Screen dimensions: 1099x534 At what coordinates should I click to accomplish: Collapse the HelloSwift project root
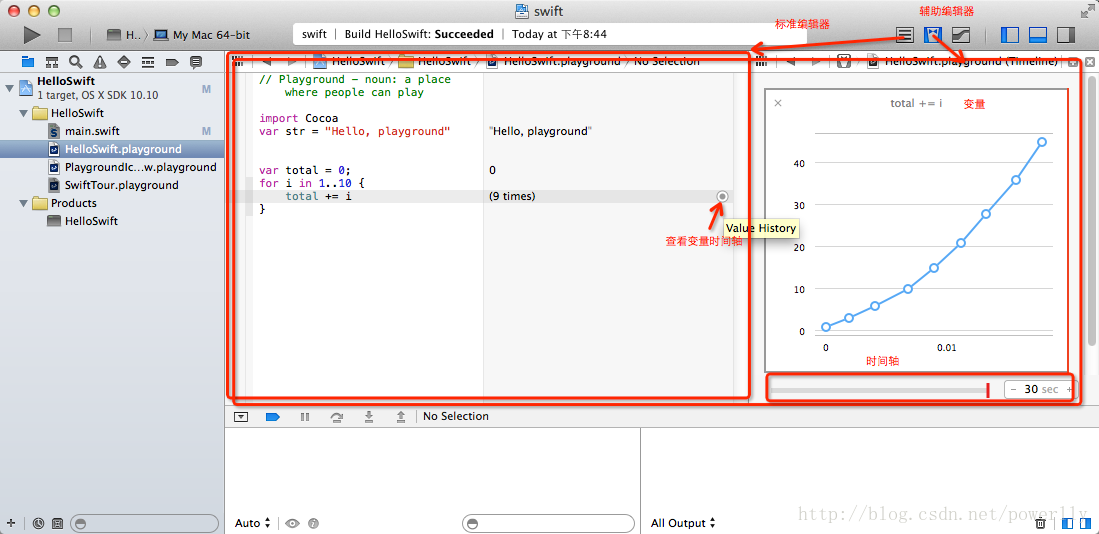pyautogui.click(x=9, y=88)
